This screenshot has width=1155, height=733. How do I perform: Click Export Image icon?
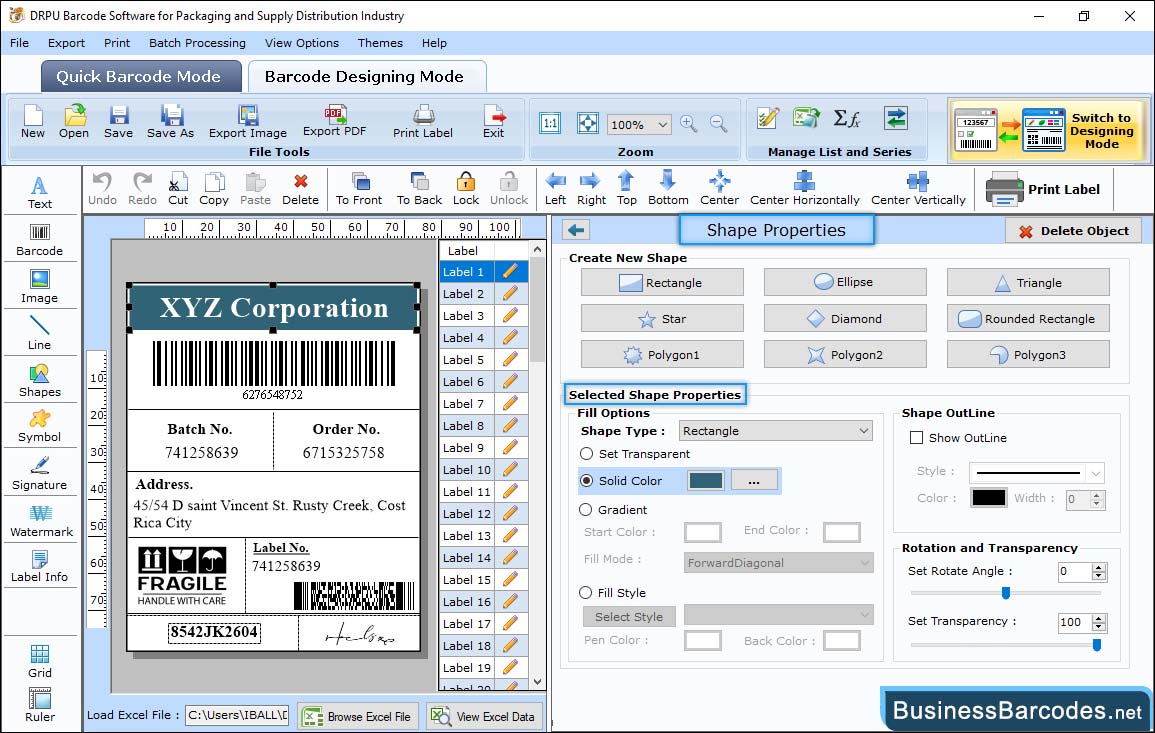pyautogui.click(x=248, y=116)
